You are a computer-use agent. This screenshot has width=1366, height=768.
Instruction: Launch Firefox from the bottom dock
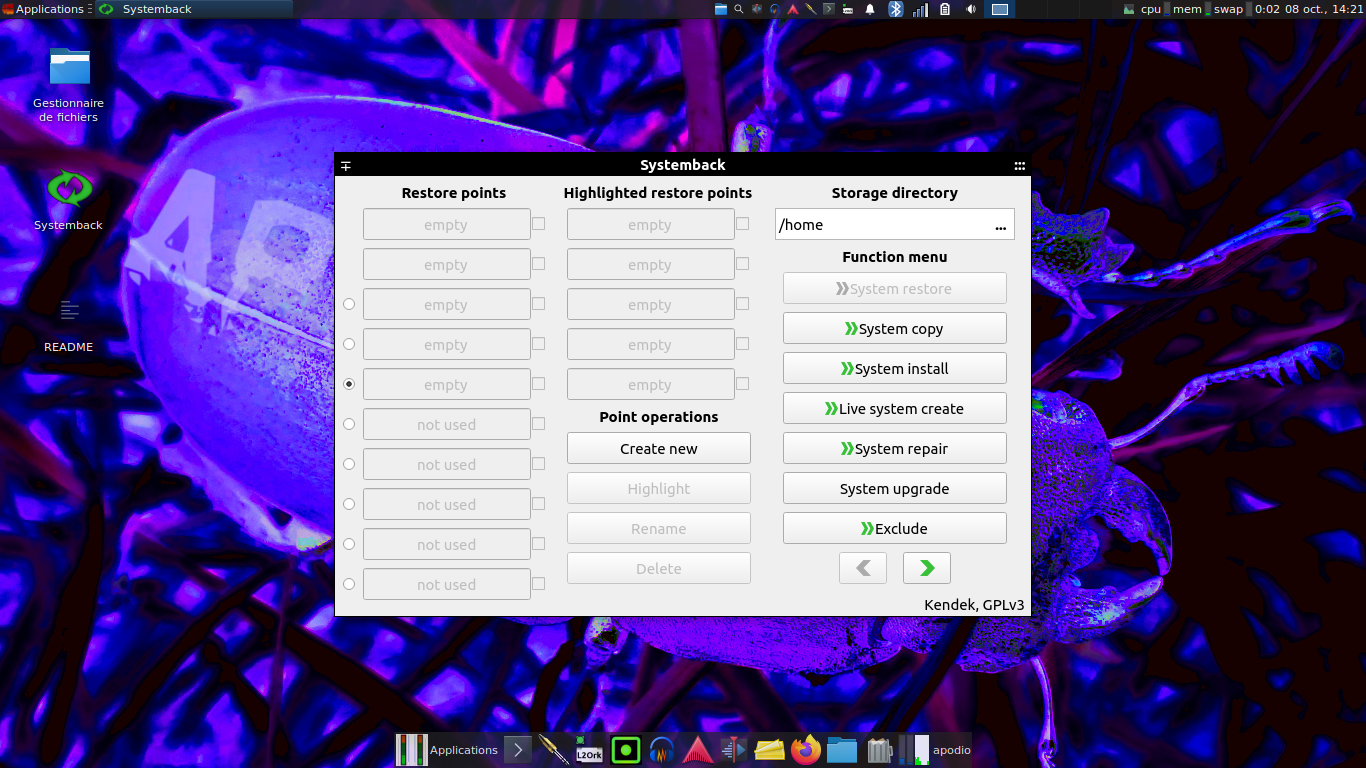(805, 750)
